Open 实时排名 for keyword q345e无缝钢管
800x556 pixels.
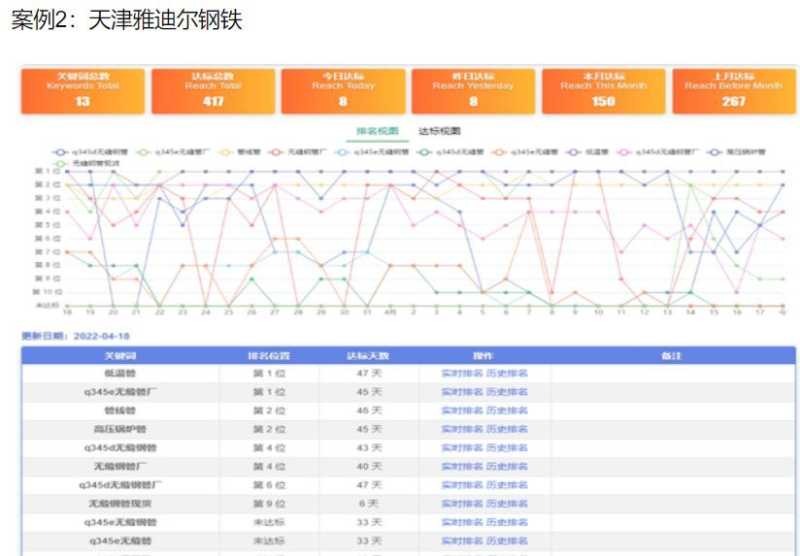462,522
